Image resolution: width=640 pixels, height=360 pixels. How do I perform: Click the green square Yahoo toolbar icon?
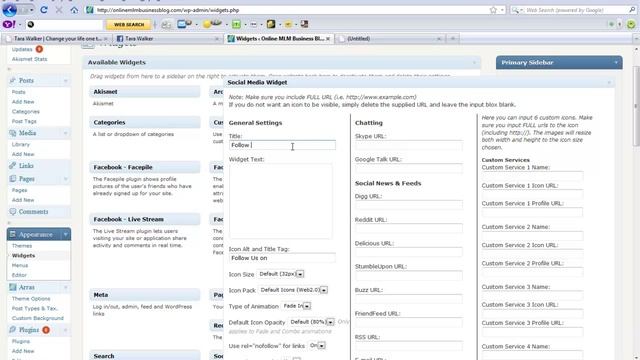coord(236,24)
